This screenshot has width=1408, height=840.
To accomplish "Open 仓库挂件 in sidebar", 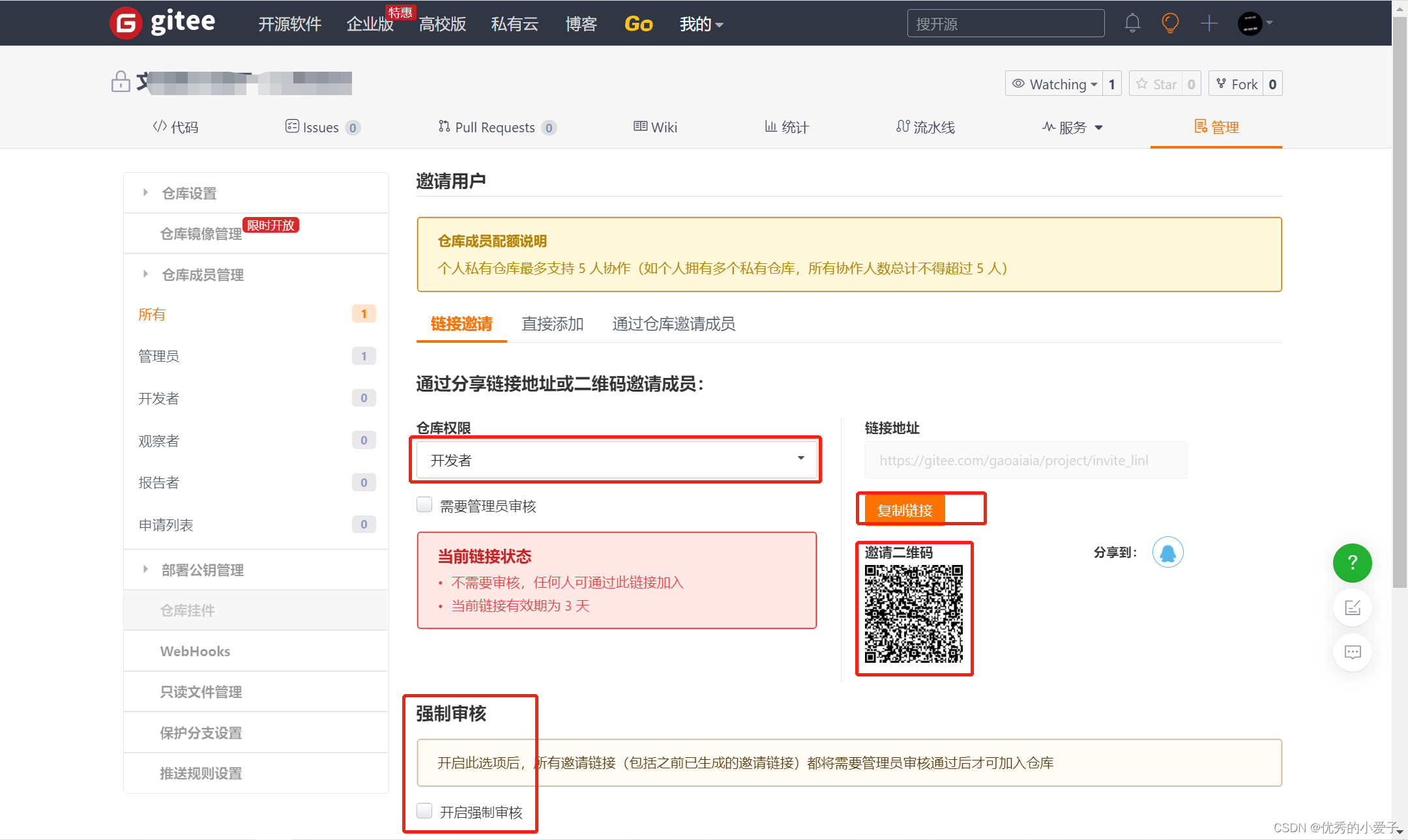I will click(256, 610).
